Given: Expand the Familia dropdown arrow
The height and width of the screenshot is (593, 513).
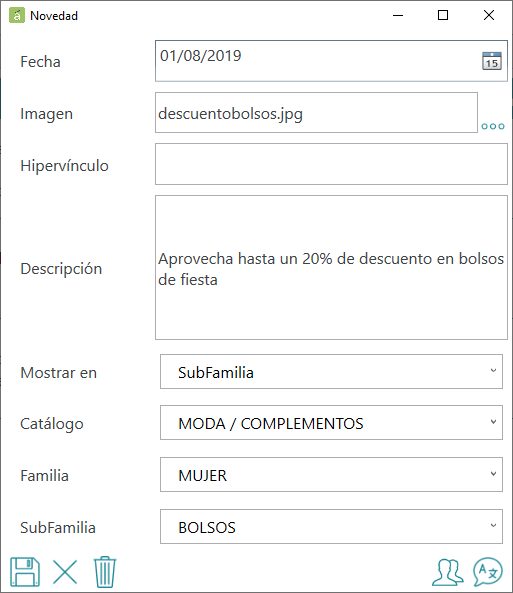Looking at the screenshot, I should pyautogui.click(x=493, y=474).
